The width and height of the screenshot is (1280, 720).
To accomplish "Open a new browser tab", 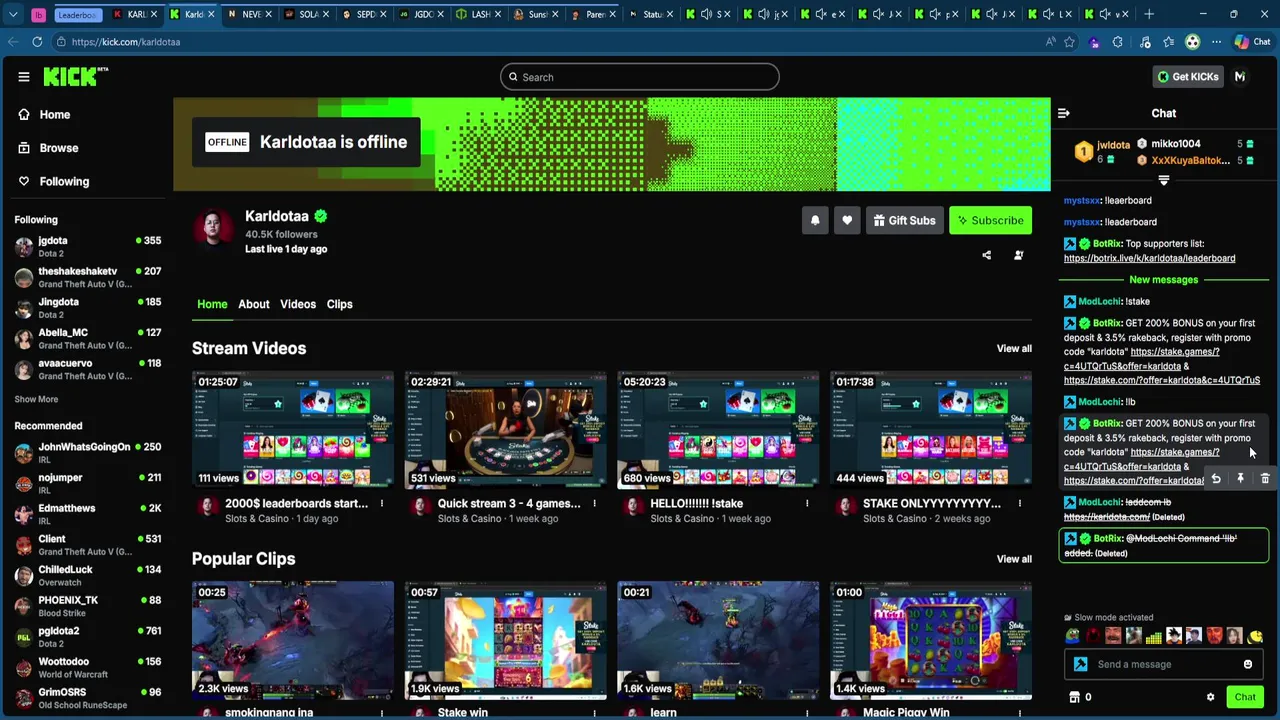I will tap(1149, 14).
